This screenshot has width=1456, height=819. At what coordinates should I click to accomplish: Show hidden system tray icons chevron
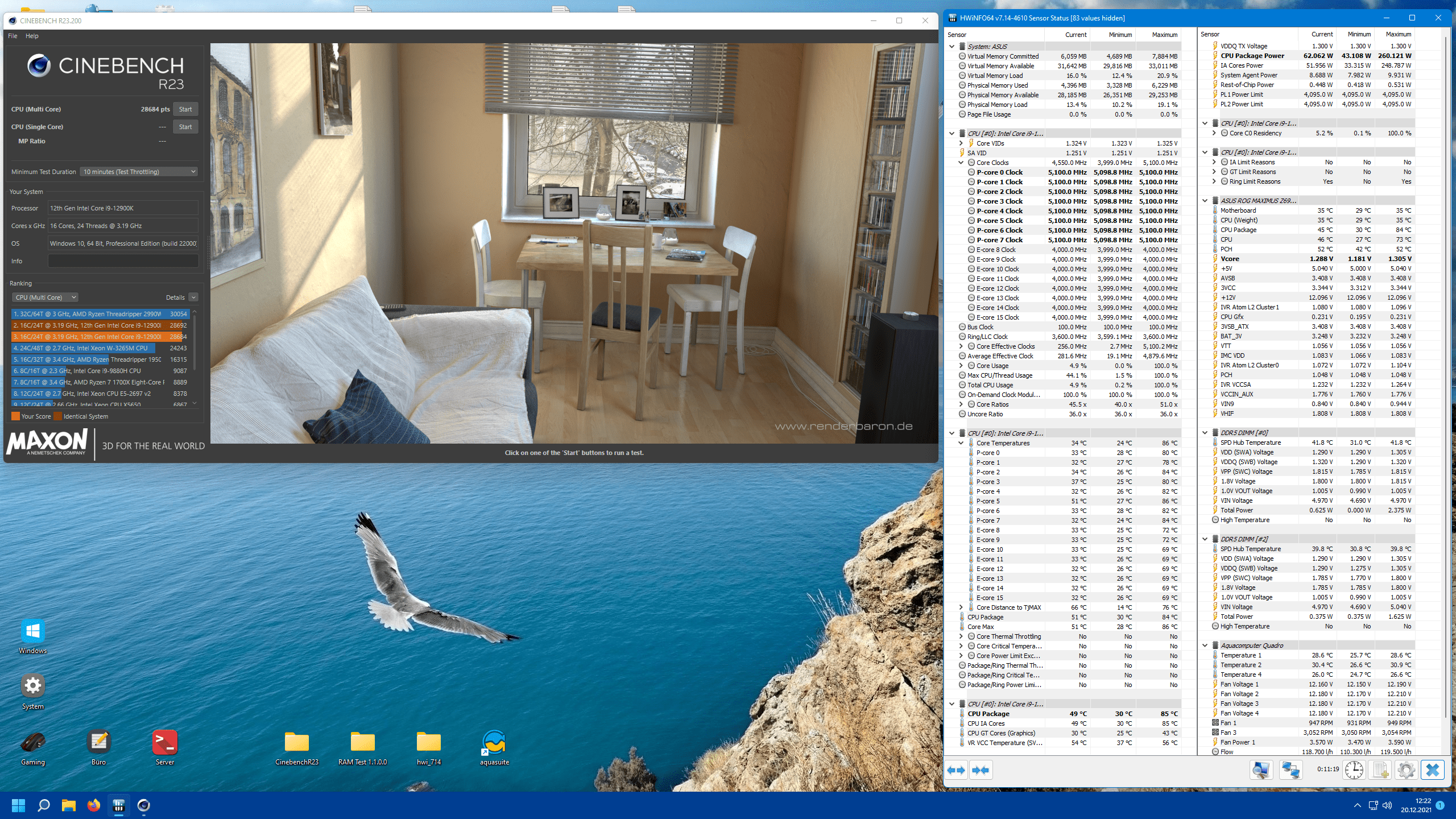1357,805
